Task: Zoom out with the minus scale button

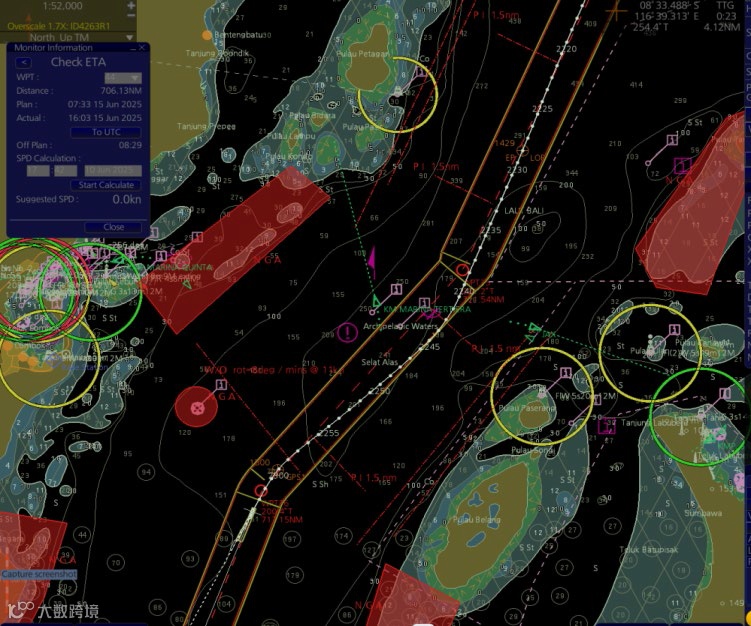Action: point(131,16)
